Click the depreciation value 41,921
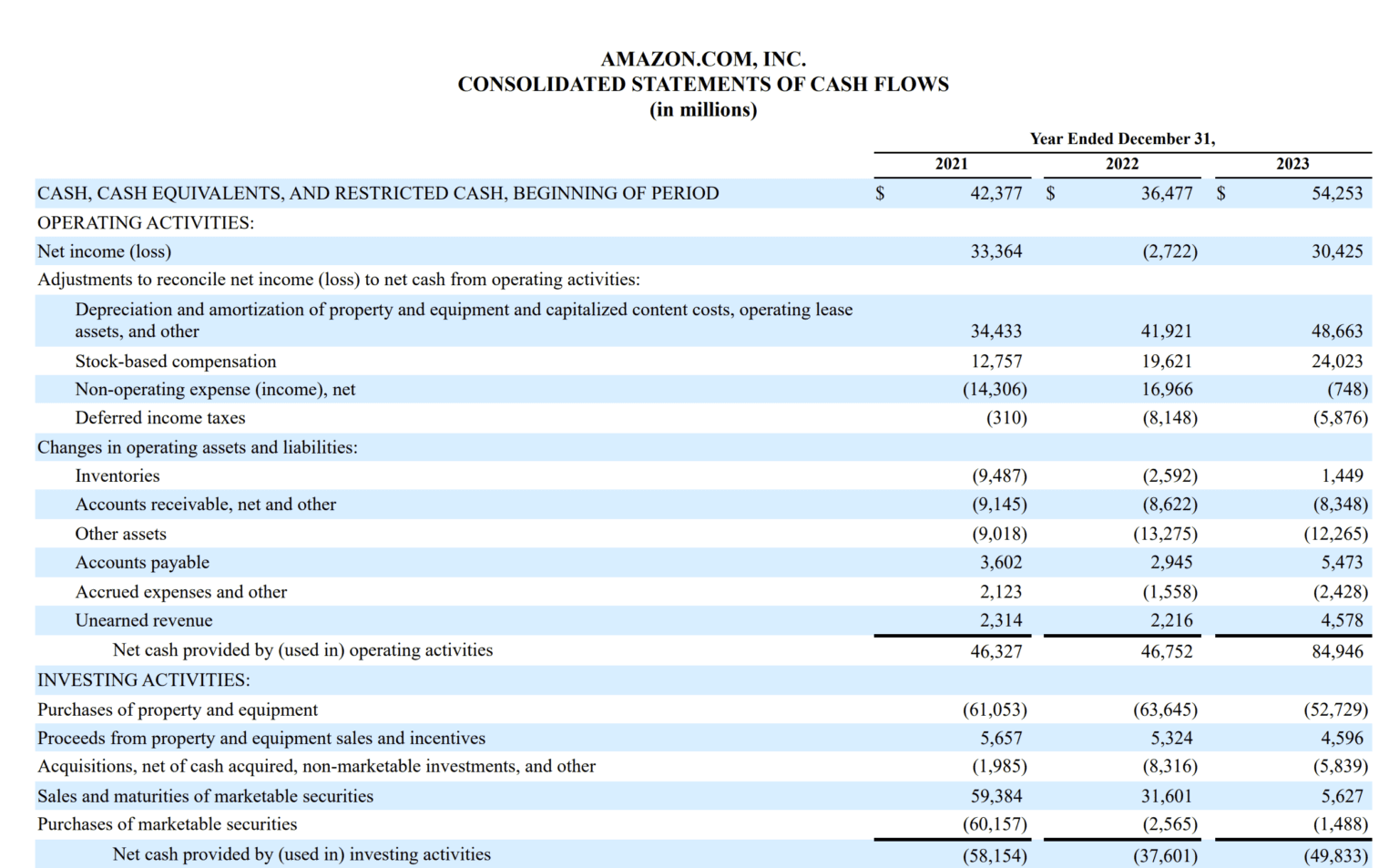Screen dimensions: 1399x868 point(1167,332)
